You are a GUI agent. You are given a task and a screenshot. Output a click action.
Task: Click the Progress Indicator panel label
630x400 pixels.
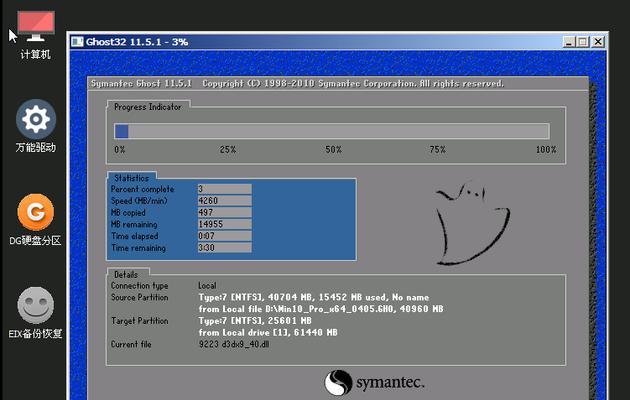pos(147,107)
